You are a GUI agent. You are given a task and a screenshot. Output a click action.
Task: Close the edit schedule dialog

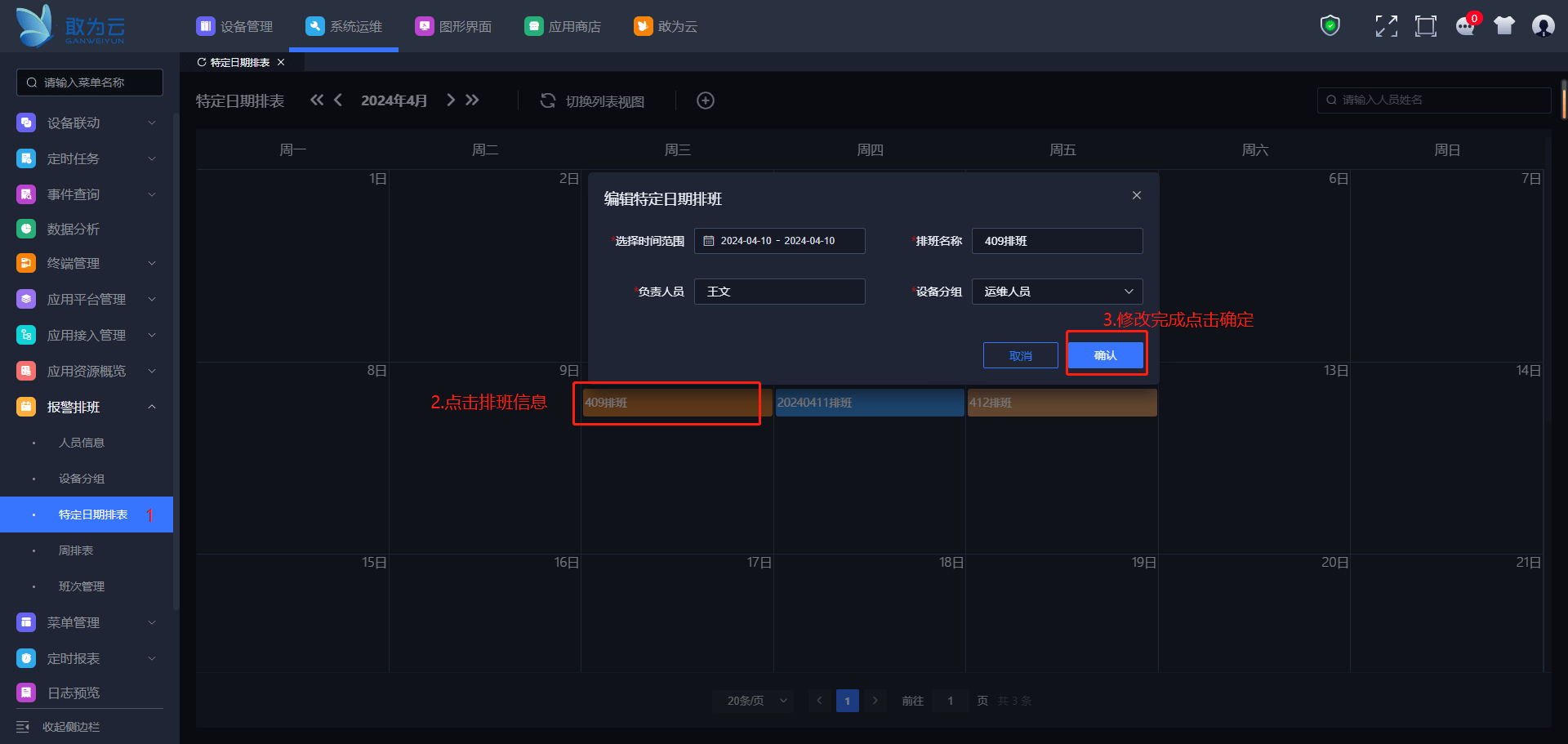pos(1136,195)
